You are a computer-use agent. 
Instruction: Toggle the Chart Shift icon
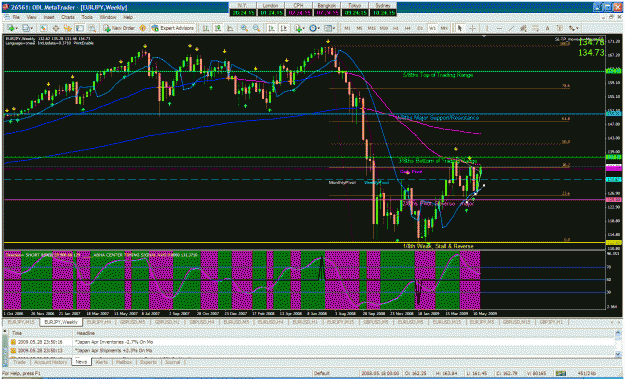283,28
